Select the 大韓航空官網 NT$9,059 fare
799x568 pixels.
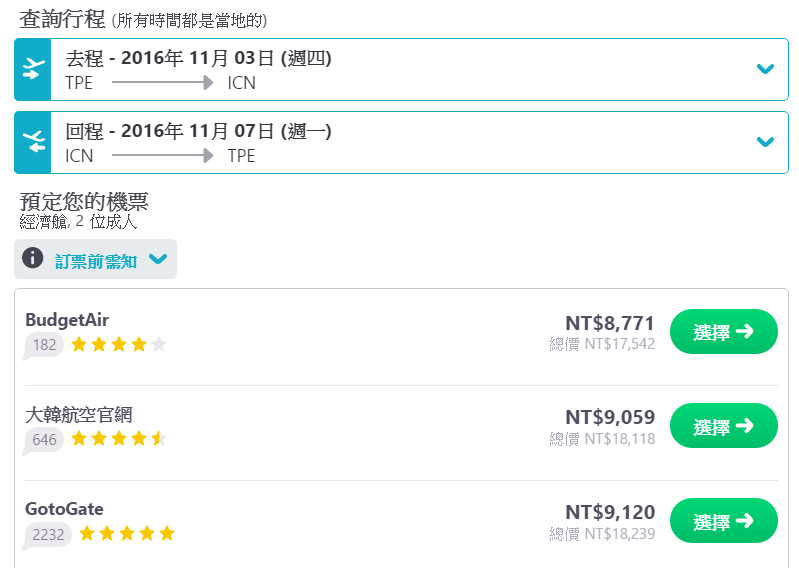click(724, 426)
